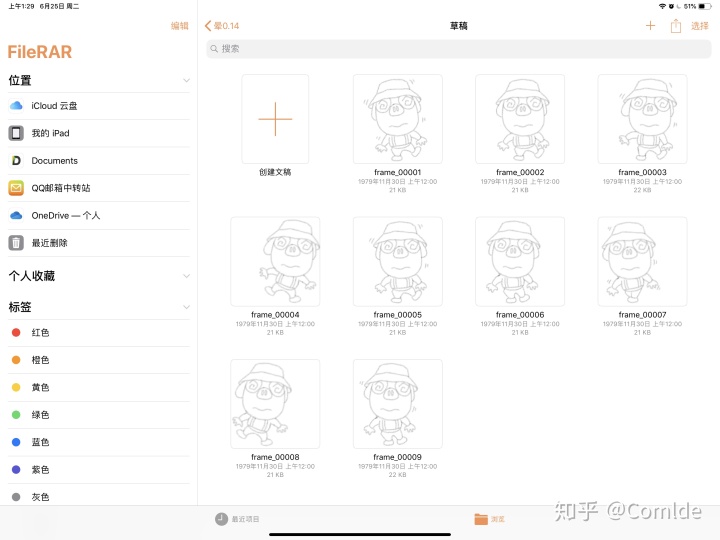Collapse the 标签 section chevron

(x=186, y=307)
